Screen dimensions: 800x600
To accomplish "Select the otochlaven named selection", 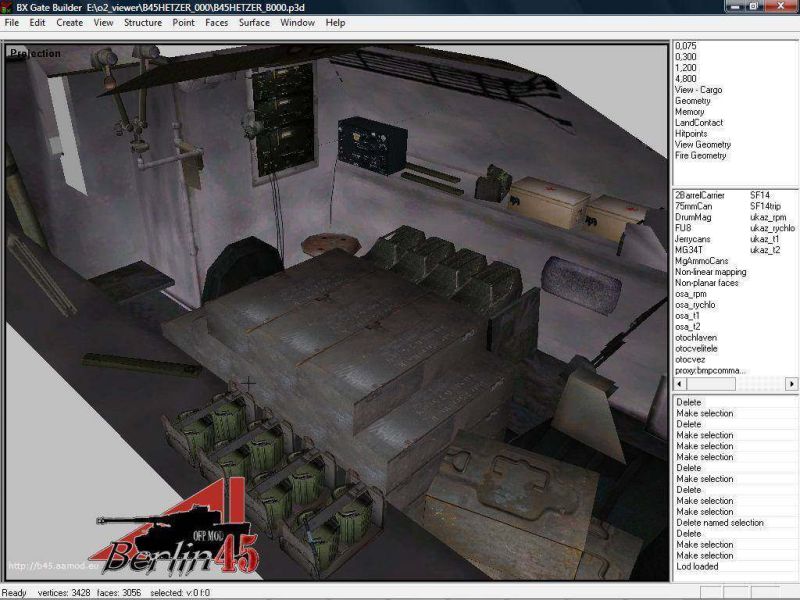I will 696,338.
